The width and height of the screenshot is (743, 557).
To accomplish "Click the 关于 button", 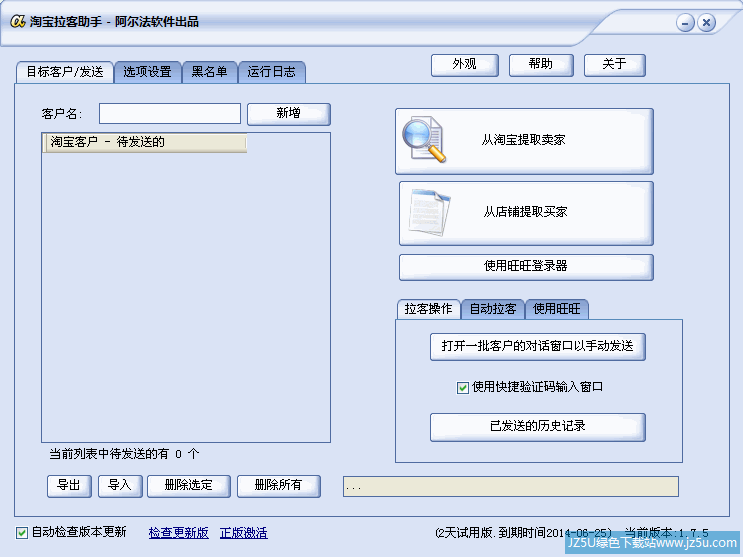I will [x=615, y=64].
